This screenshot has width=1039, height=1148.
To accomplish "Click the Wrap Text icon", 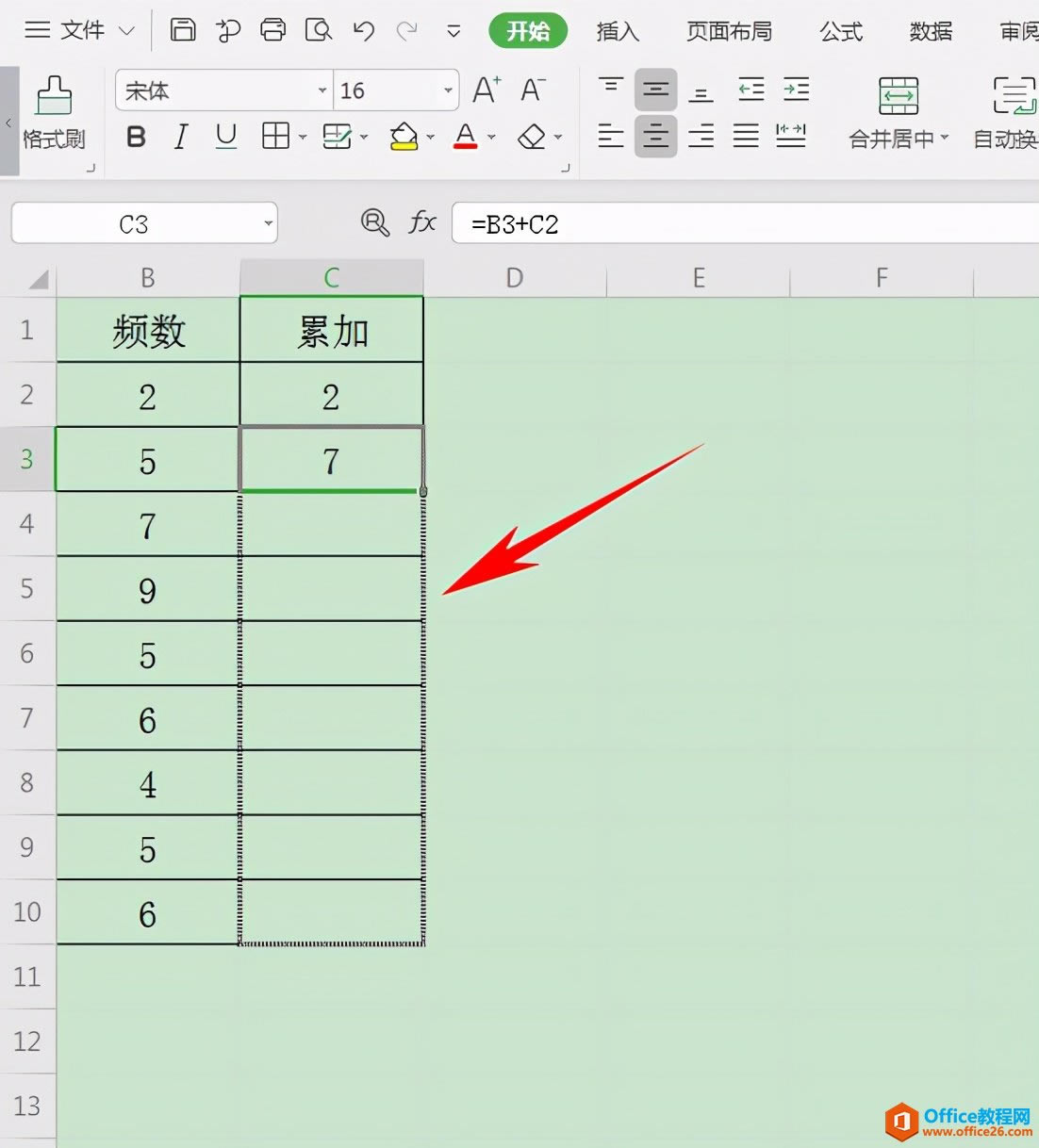I will [1014, 96].
